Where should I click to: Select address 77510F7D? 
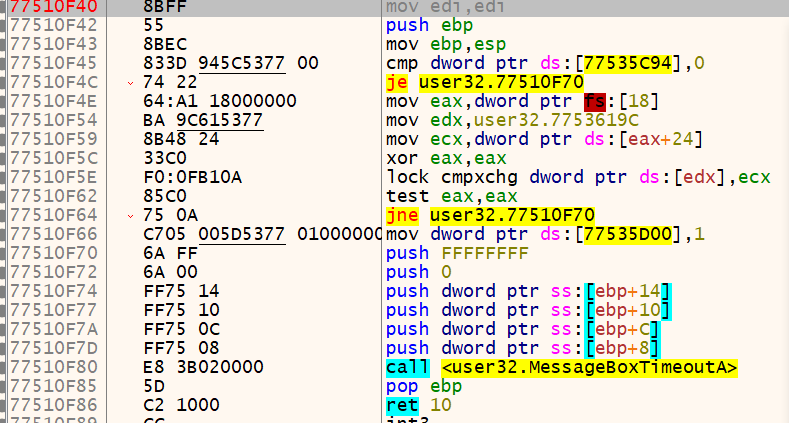click(54, 348)
